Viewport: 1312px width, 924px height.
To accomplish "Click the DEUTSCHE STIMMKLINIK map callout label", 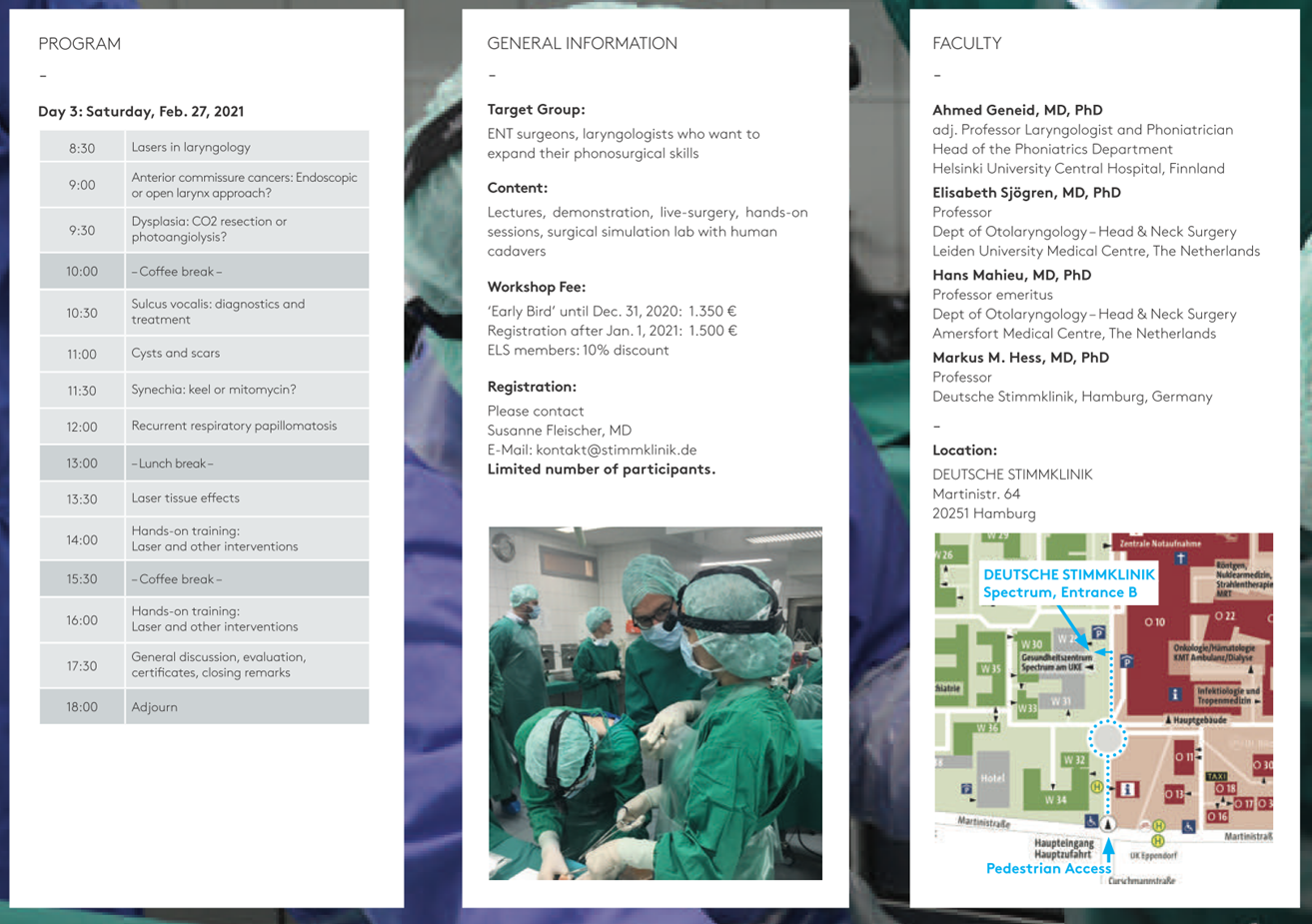I will coord(1069,582).
